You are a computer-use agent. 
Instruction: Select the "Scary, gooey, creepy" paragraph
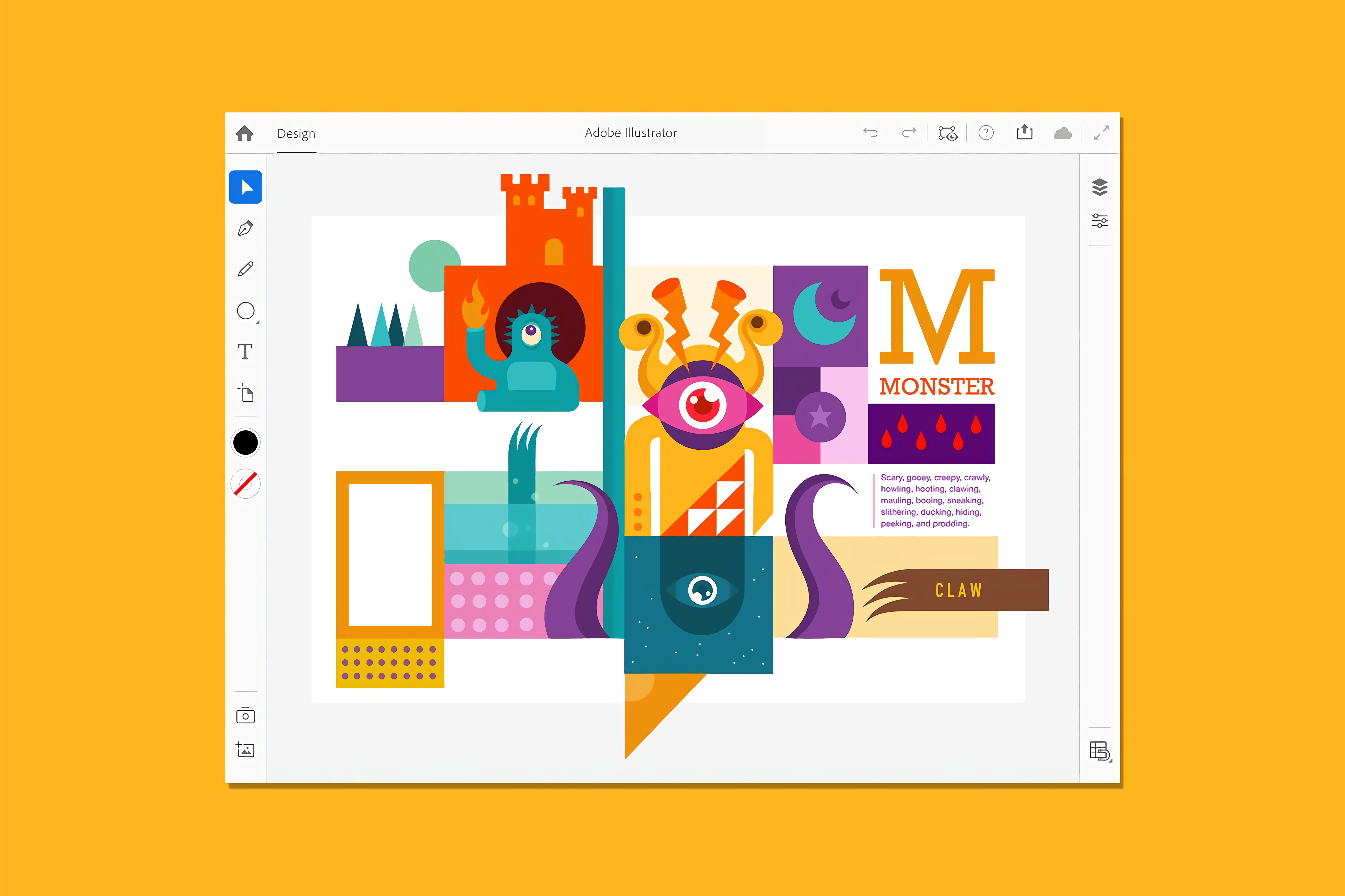pyautogui.click(x=935, y=501)
